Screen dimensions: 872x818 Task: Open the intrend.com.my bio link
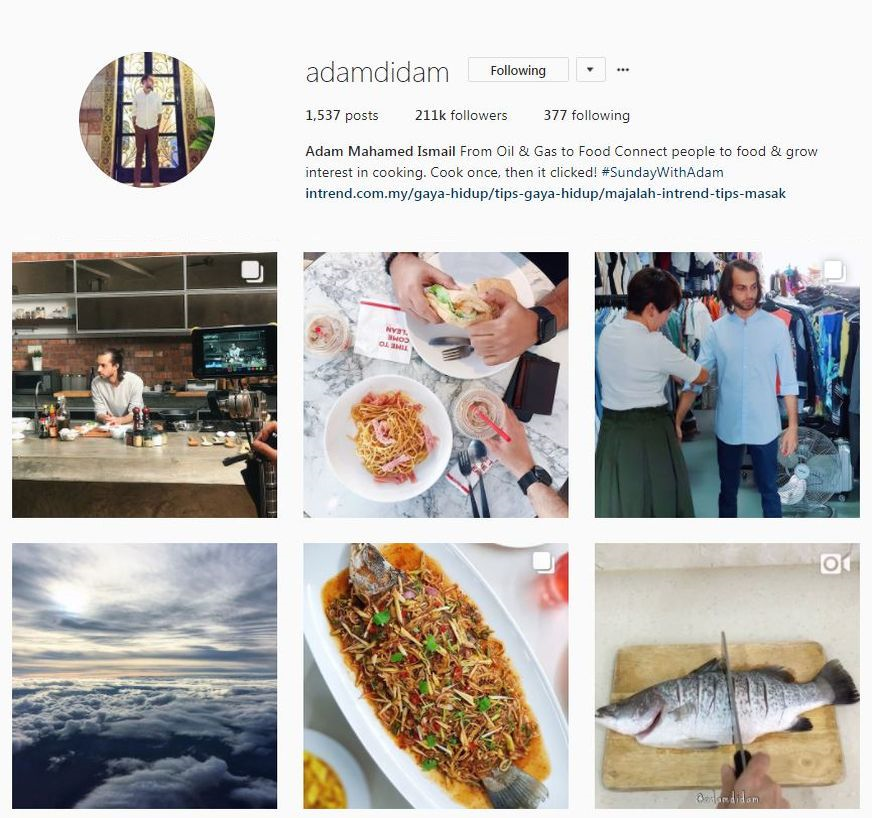(x=546, y=194)
